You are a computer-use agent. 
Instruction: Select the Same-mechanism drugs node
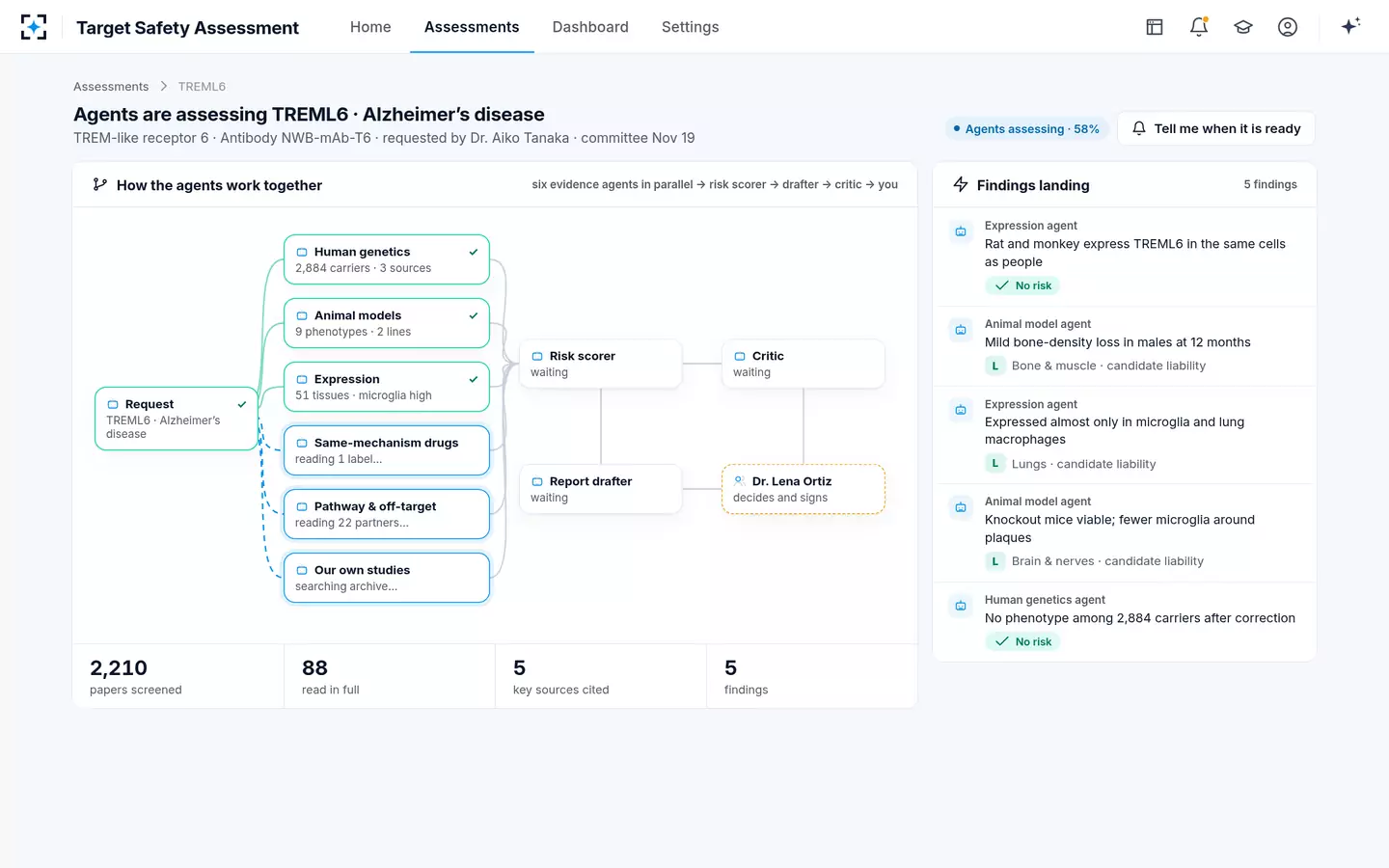pos(387,450)
